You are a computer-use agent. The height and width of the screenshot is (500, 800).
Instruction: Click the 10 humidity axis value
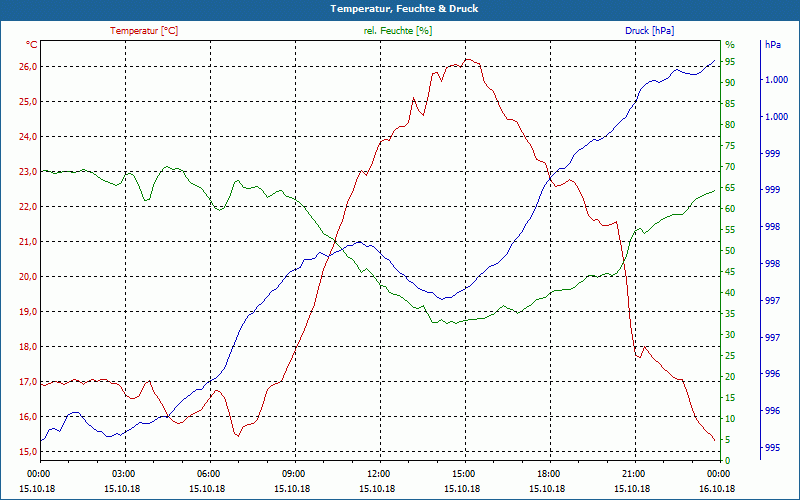[x=730, y=419]
